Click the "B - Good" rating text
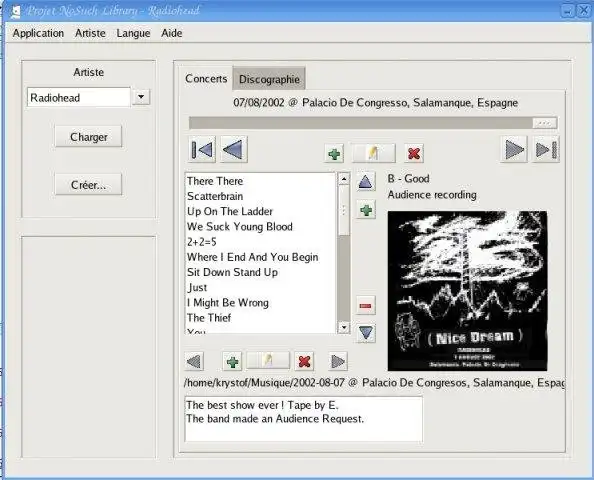 click(408, 178)
